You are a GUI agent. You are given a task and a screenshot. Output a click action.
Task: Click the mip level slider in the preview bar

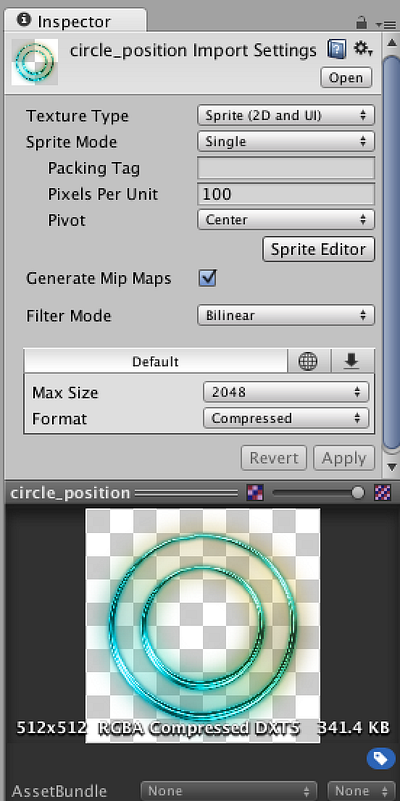[318, 493]
